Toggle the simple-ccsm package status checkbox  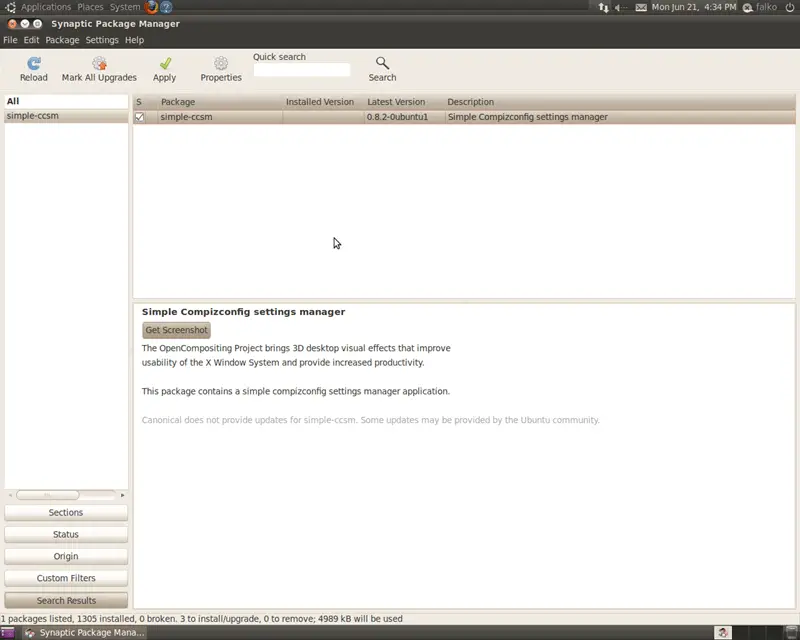pyautogui.click(x=139, y=117)
